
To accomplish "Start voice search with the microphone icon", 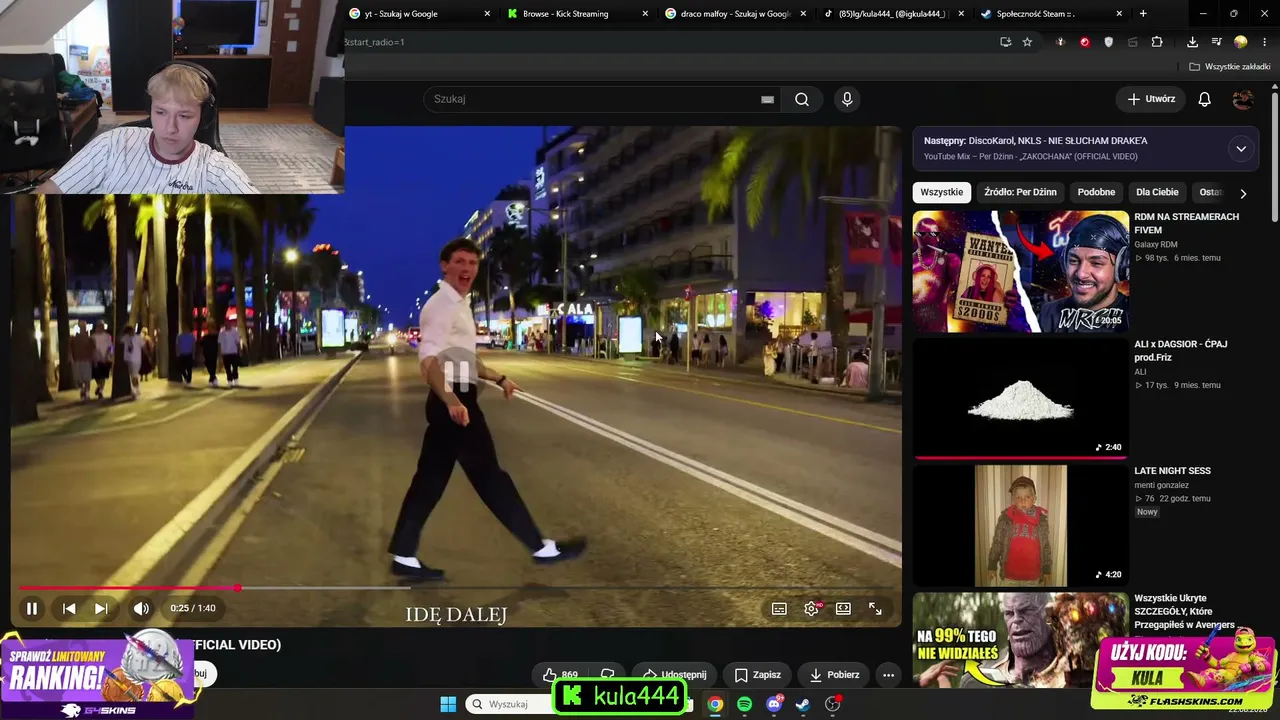I will click(x=847, y=99).
